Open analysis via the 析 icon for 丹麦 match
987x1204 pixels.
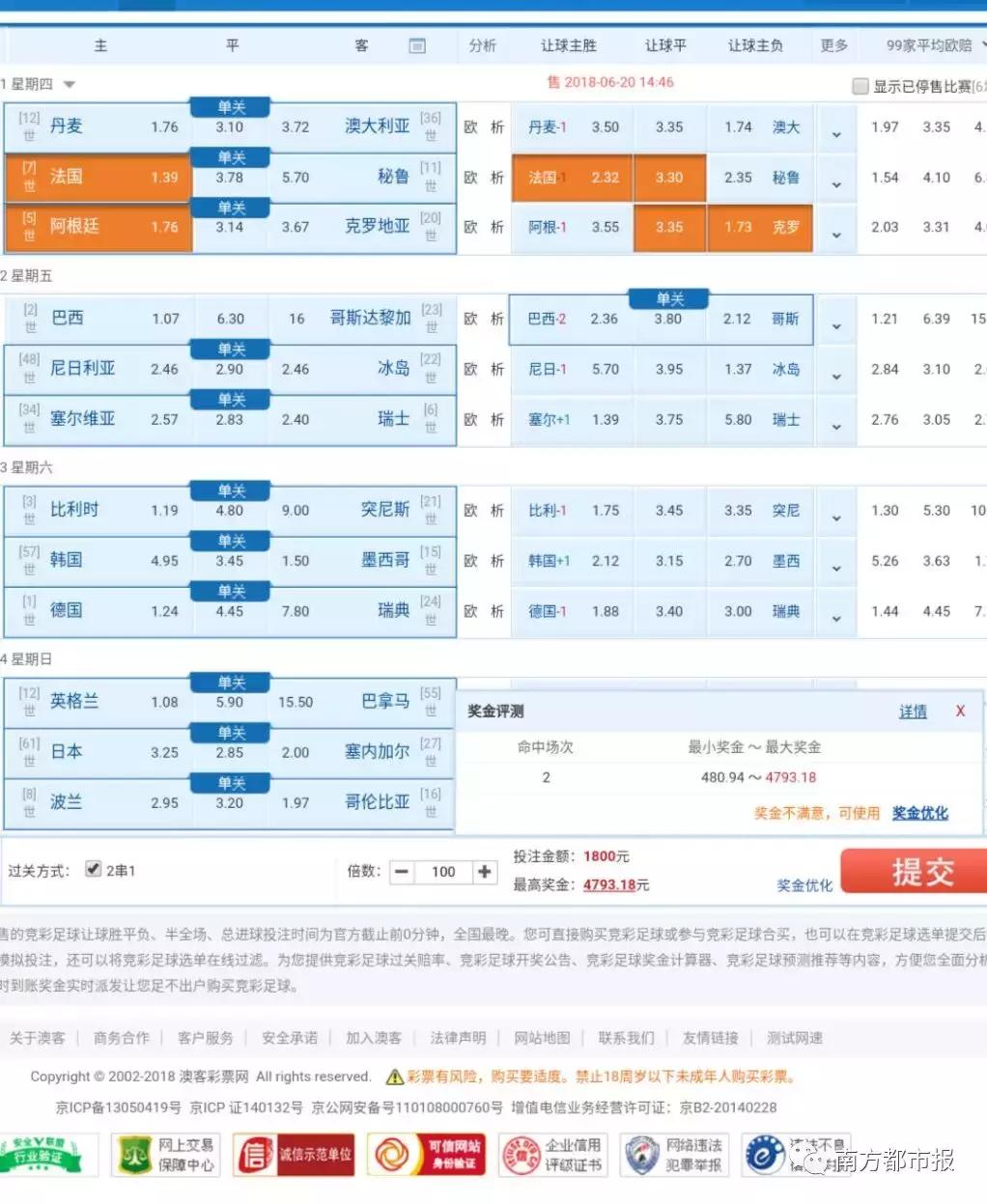click(499, 126)
